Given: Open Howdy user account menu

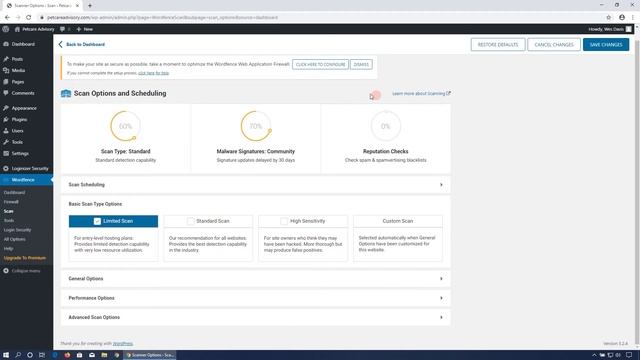Looking at the screenshot, I should click(x=610, y=29).
